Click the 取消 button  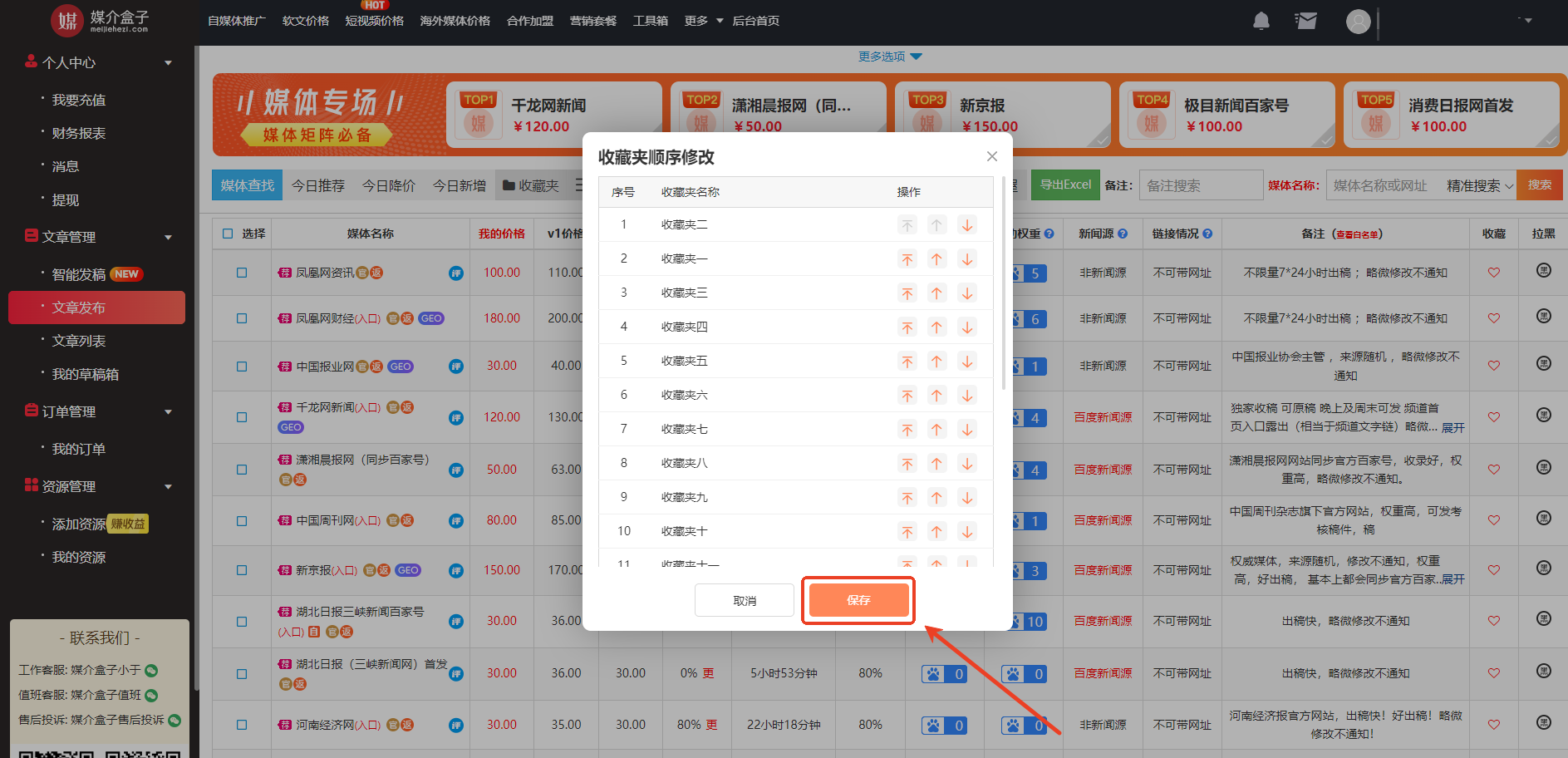744,600
